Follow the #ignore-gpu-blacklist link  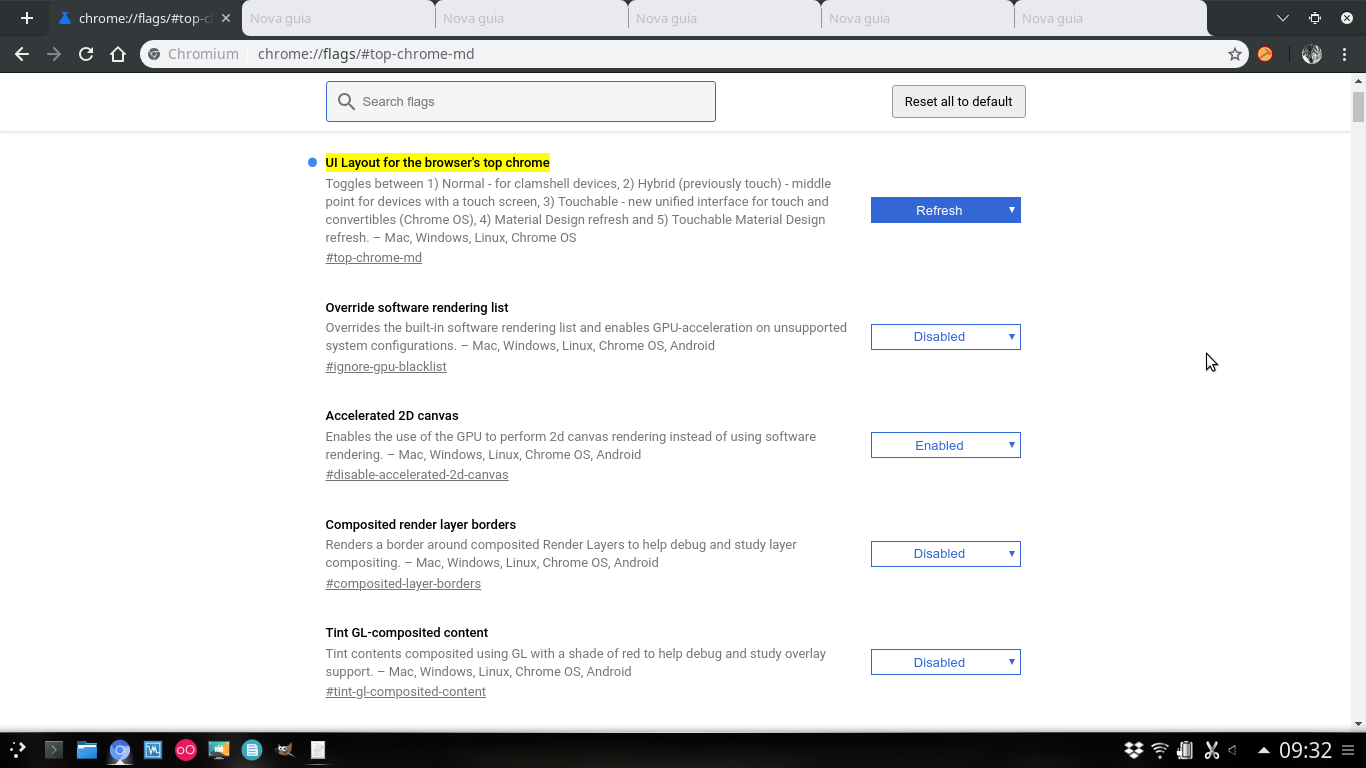pos(386,366)
